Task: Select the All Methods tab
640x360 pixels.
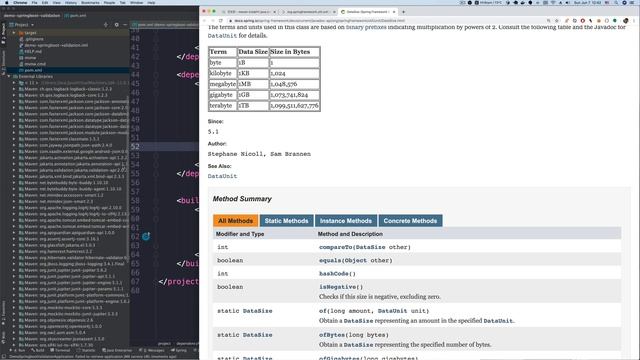Action: [236, 221]
